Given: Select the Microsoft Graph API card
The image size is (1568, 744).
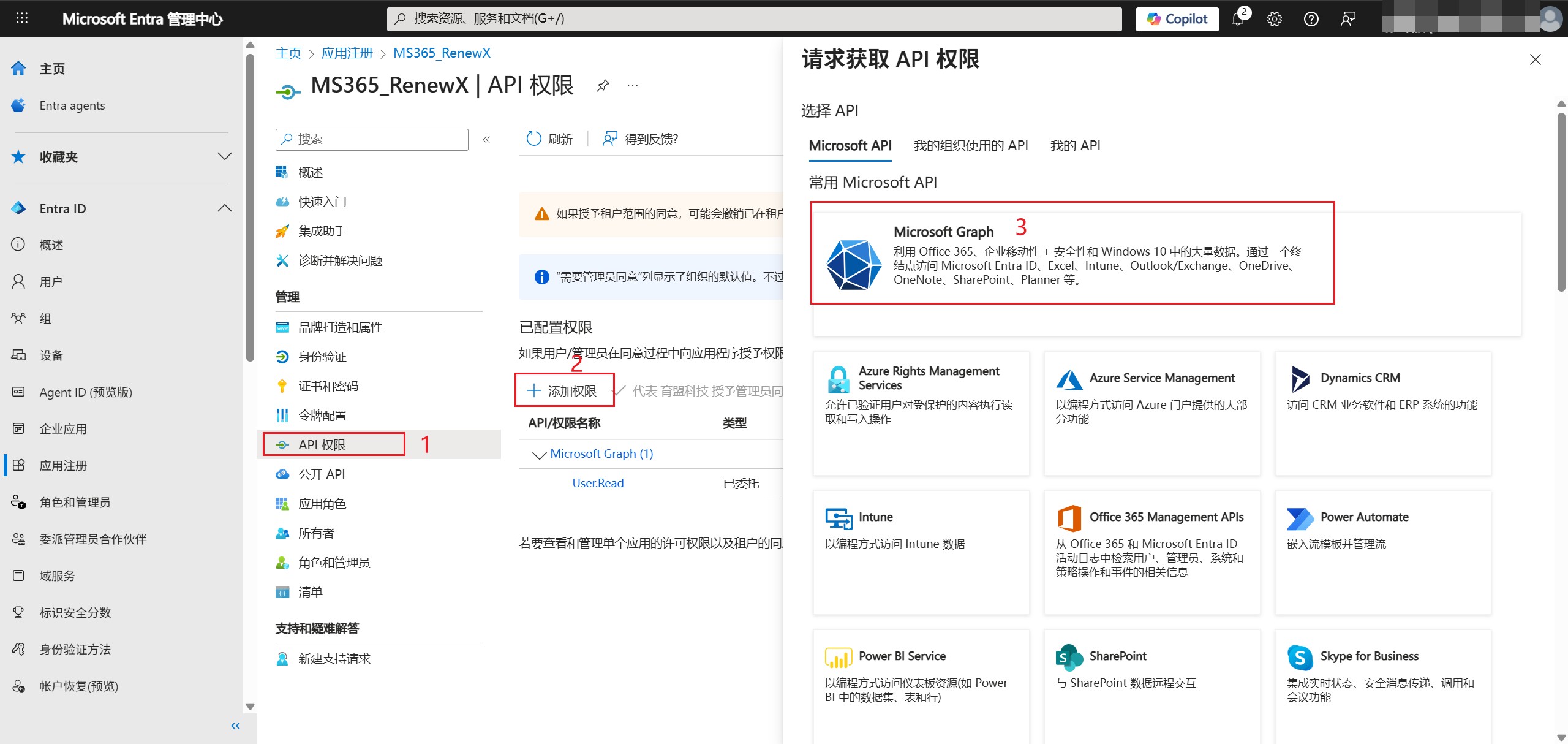Looking at the screenshot, I should pos(1167,274).
